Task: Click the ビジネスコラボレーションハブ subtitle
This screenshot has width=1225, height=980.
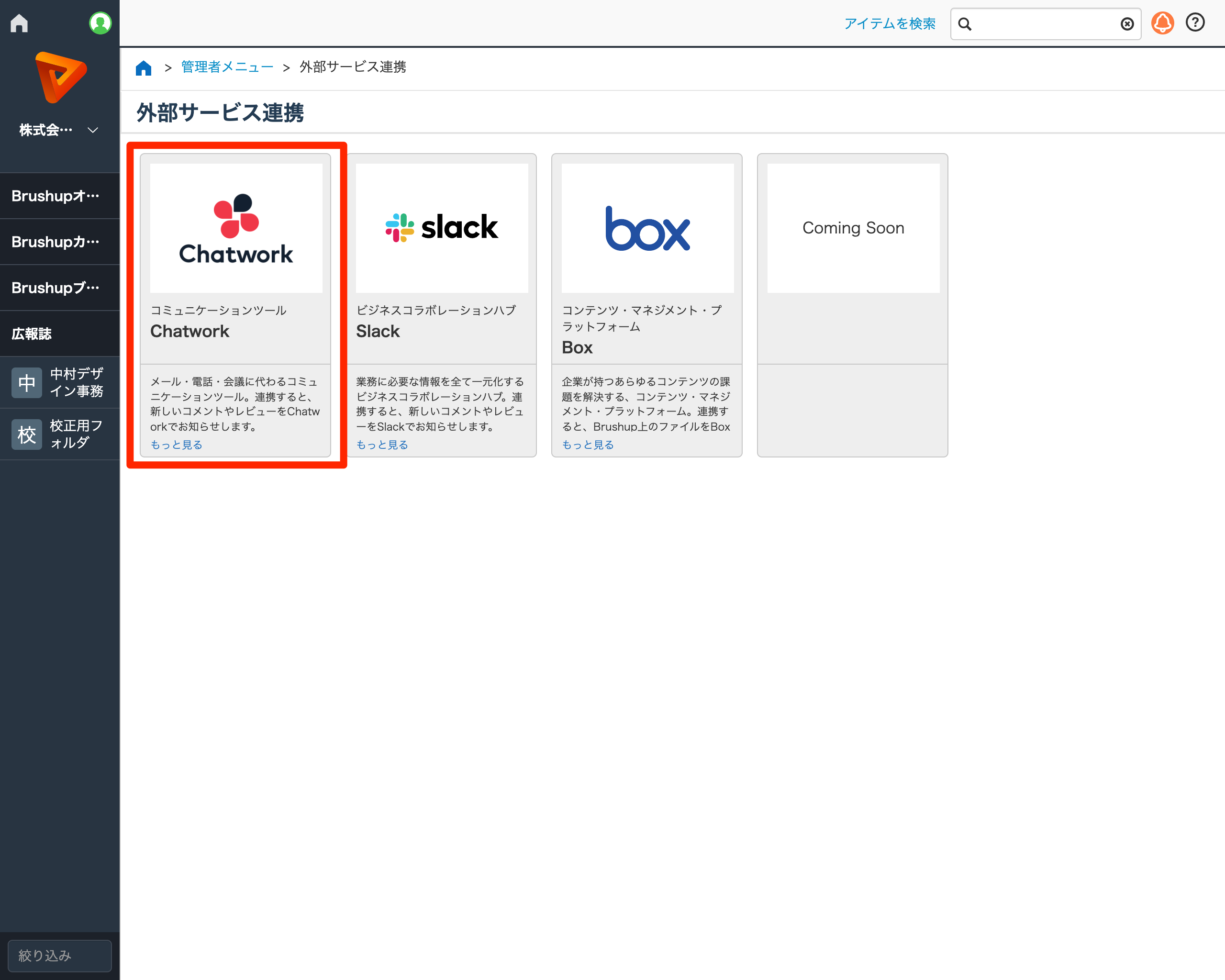Action: pos(436,310)
